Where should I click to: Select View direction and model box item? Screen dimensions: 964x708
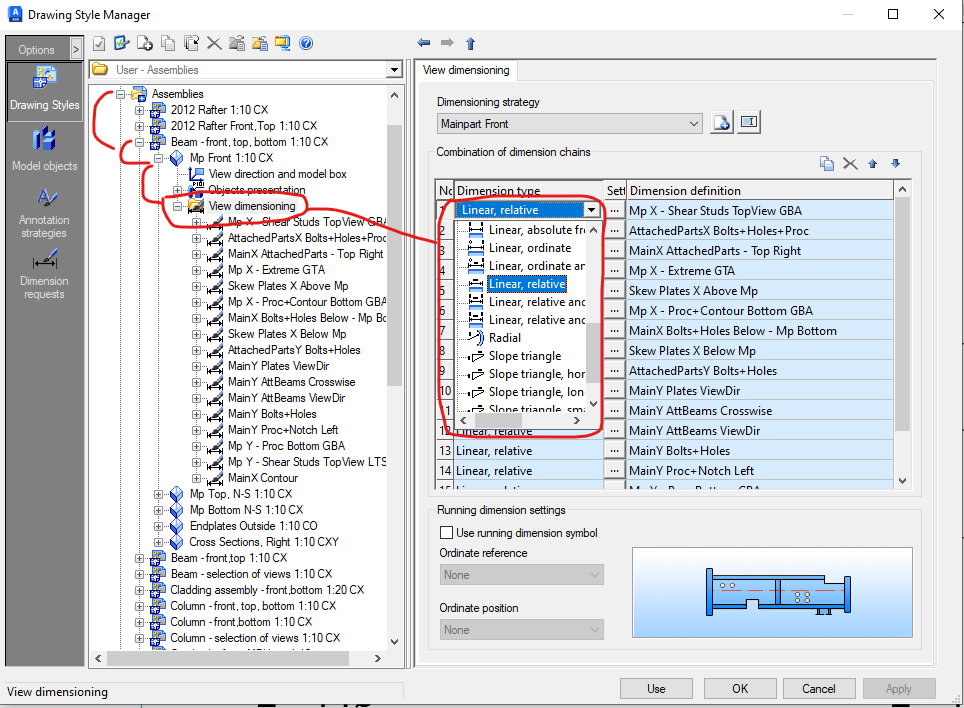(277, 174)
